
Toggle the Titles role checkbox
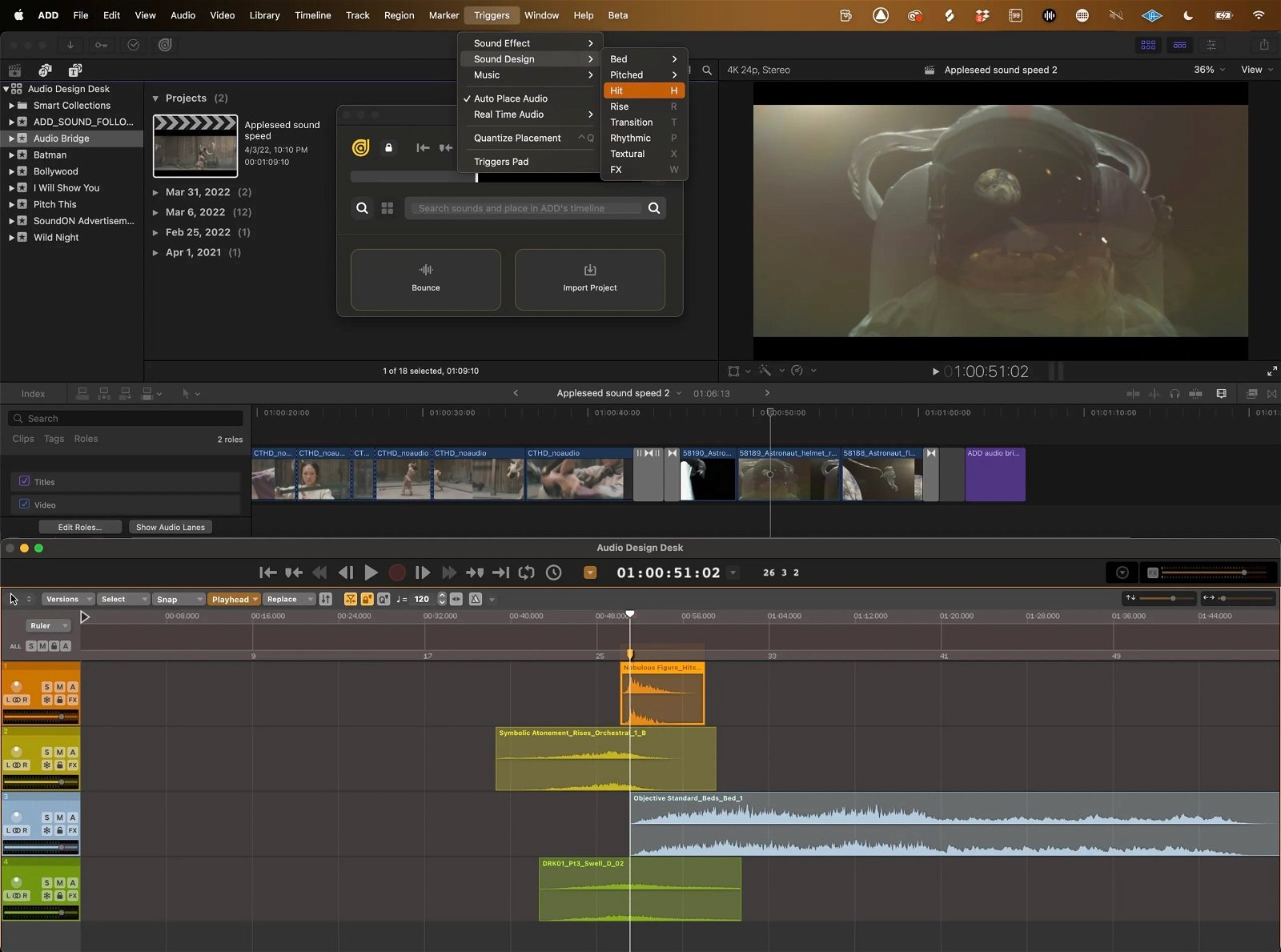[x=24, y=481]
